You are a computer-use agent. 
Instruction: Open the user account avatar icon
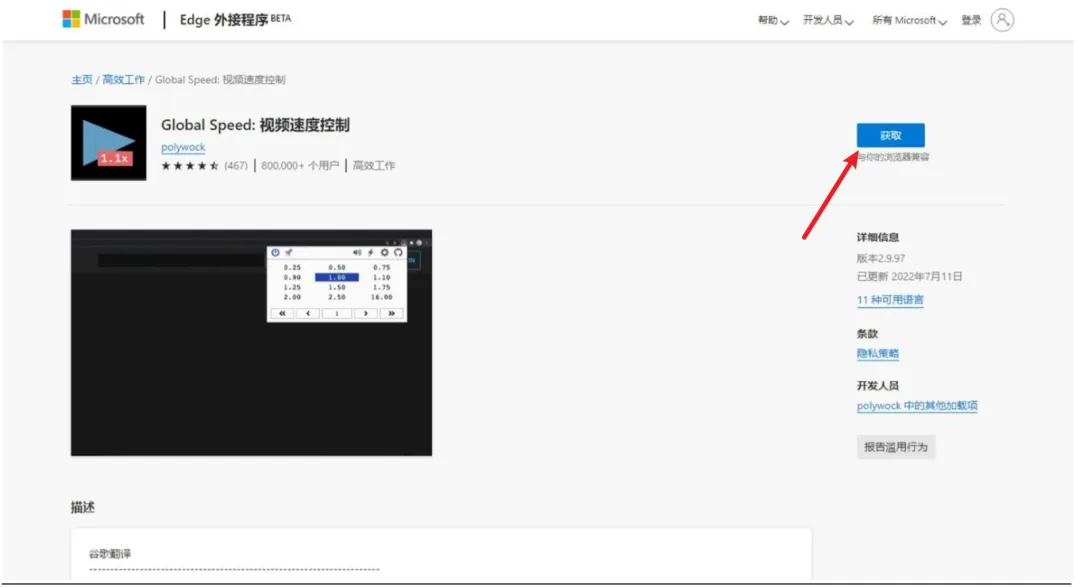[1002, 20]
